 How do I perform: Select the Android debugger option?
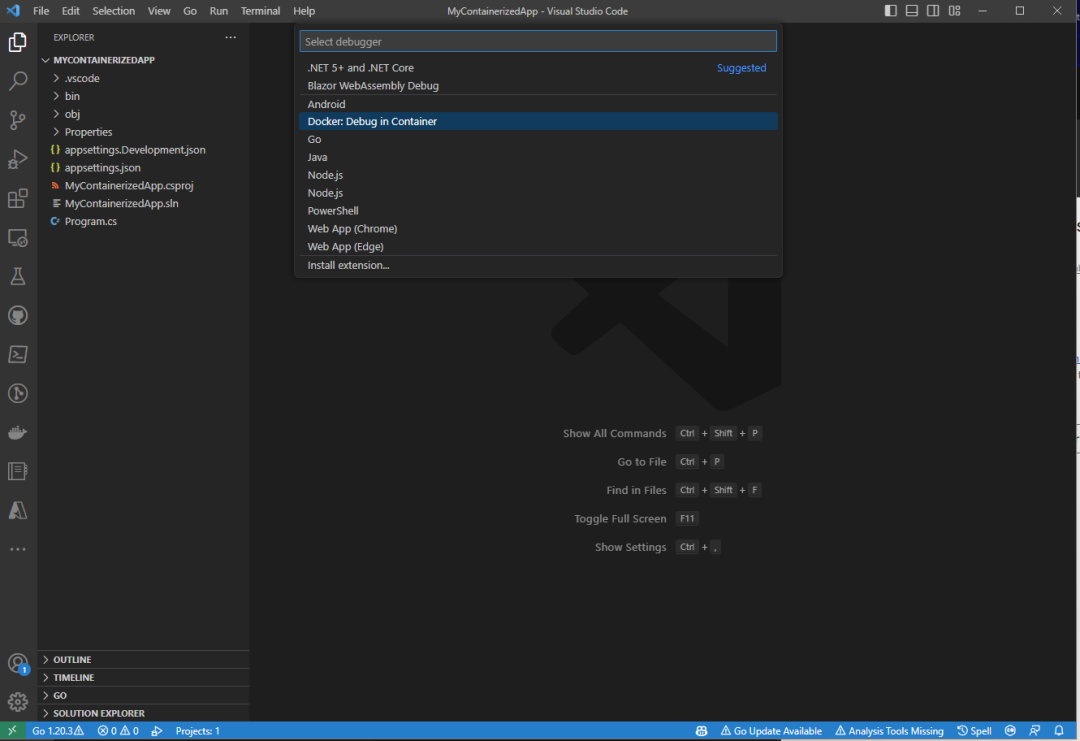click(x=538, y=104)
